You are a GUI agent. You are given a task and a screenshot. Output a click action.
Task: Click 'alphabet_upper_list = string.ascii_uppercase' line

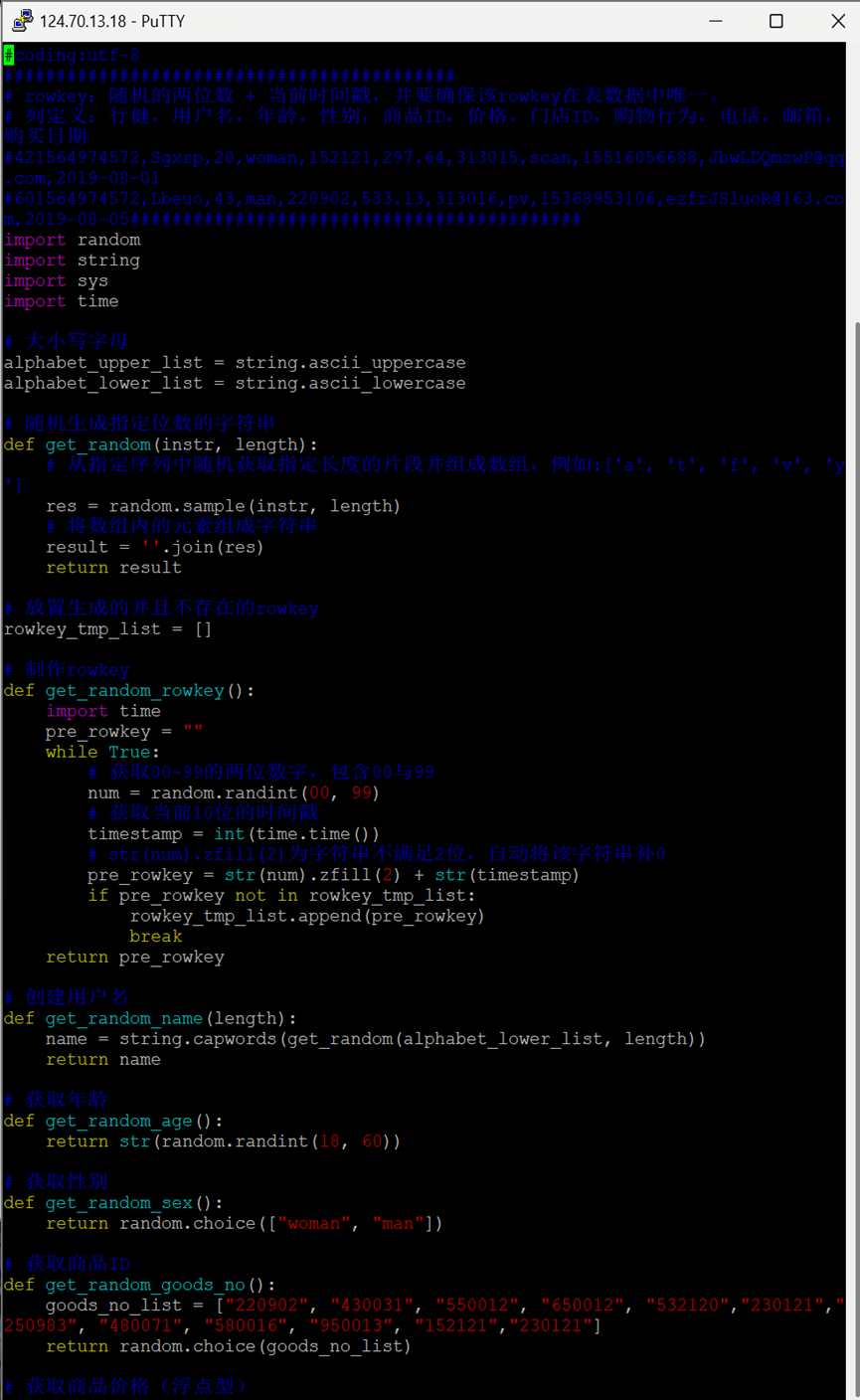click(x=235, y=363)
